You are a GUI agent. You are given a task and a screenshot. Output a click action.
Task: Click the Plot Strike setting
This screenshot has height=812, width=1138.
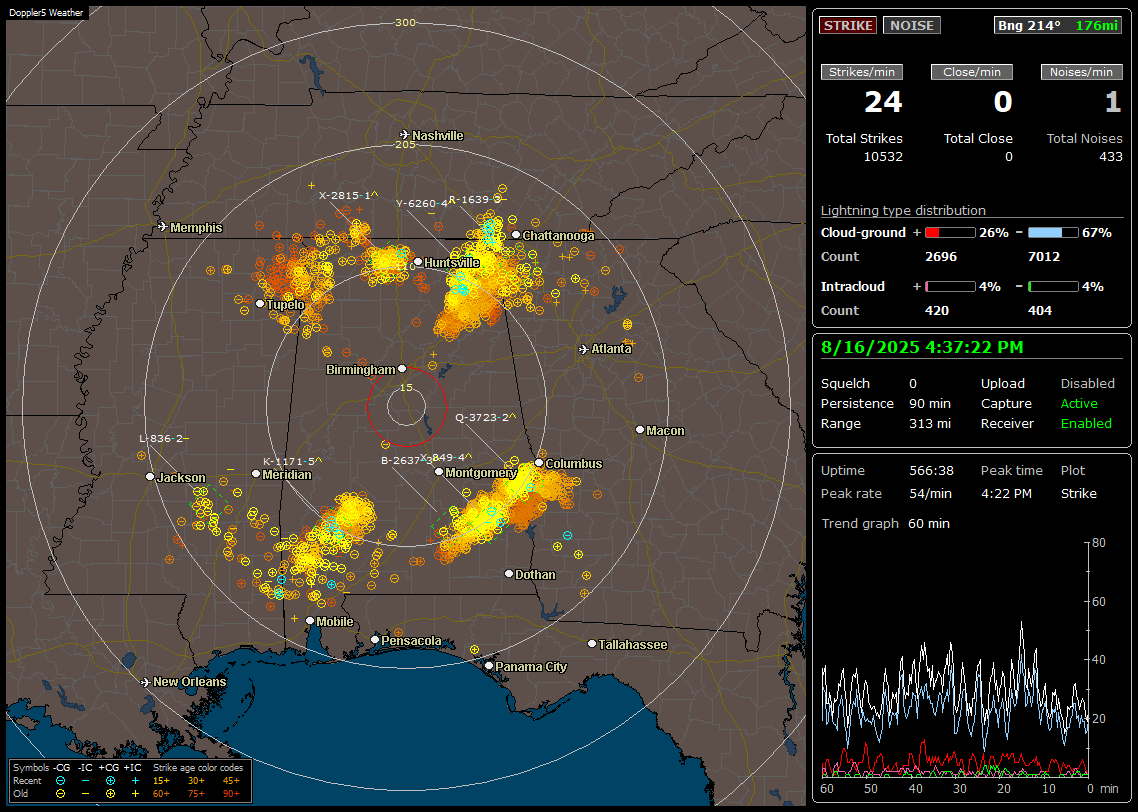coord(1078,493)
